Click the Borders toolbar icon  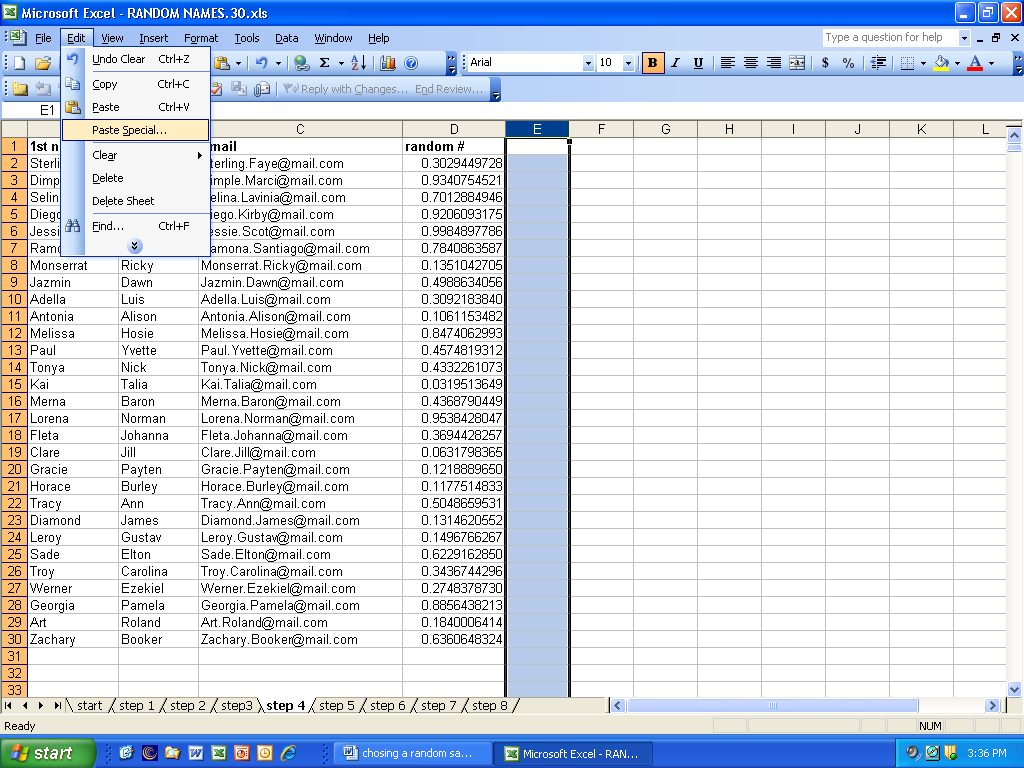point(907,63)
